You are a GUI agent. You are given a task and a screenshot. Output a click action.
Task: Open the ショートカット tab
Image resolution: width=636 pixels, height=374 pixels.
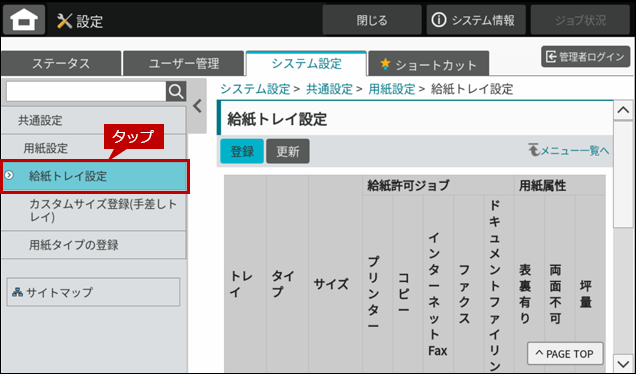pos(429,64)
